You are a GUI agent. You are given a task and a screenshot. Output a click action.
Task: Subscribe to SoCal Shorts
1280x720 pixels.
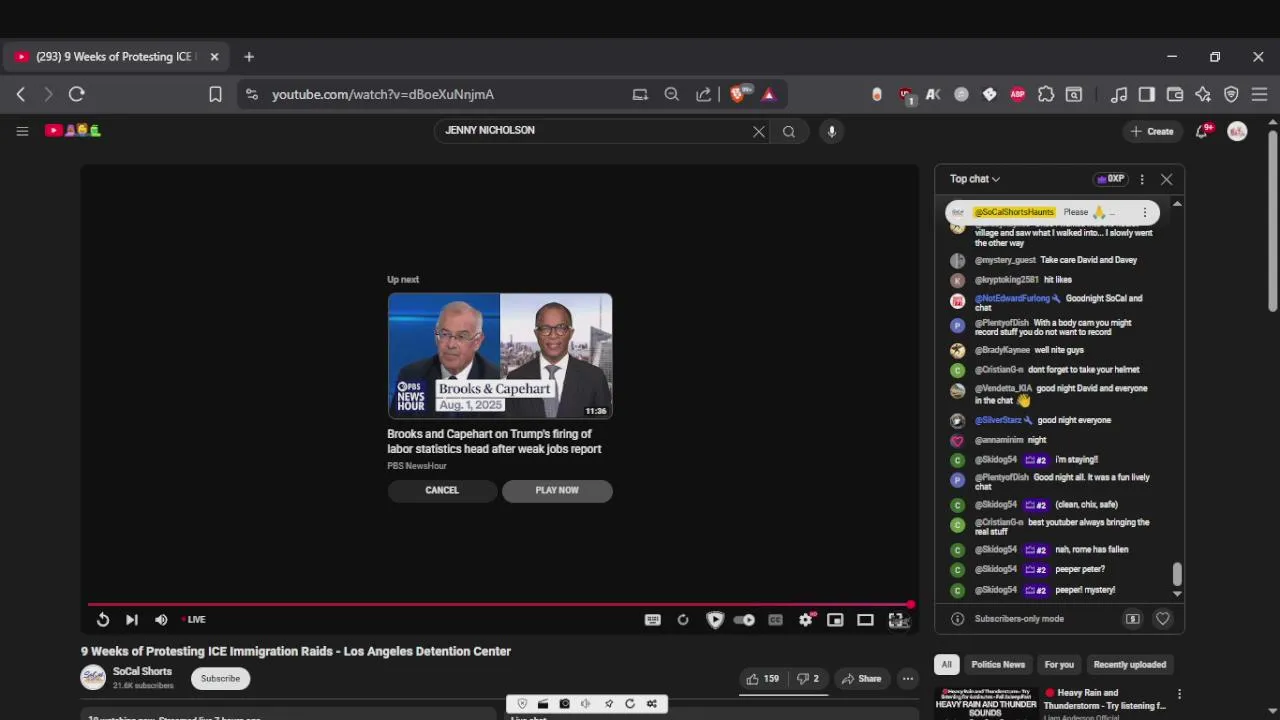[x=220, y=678]
